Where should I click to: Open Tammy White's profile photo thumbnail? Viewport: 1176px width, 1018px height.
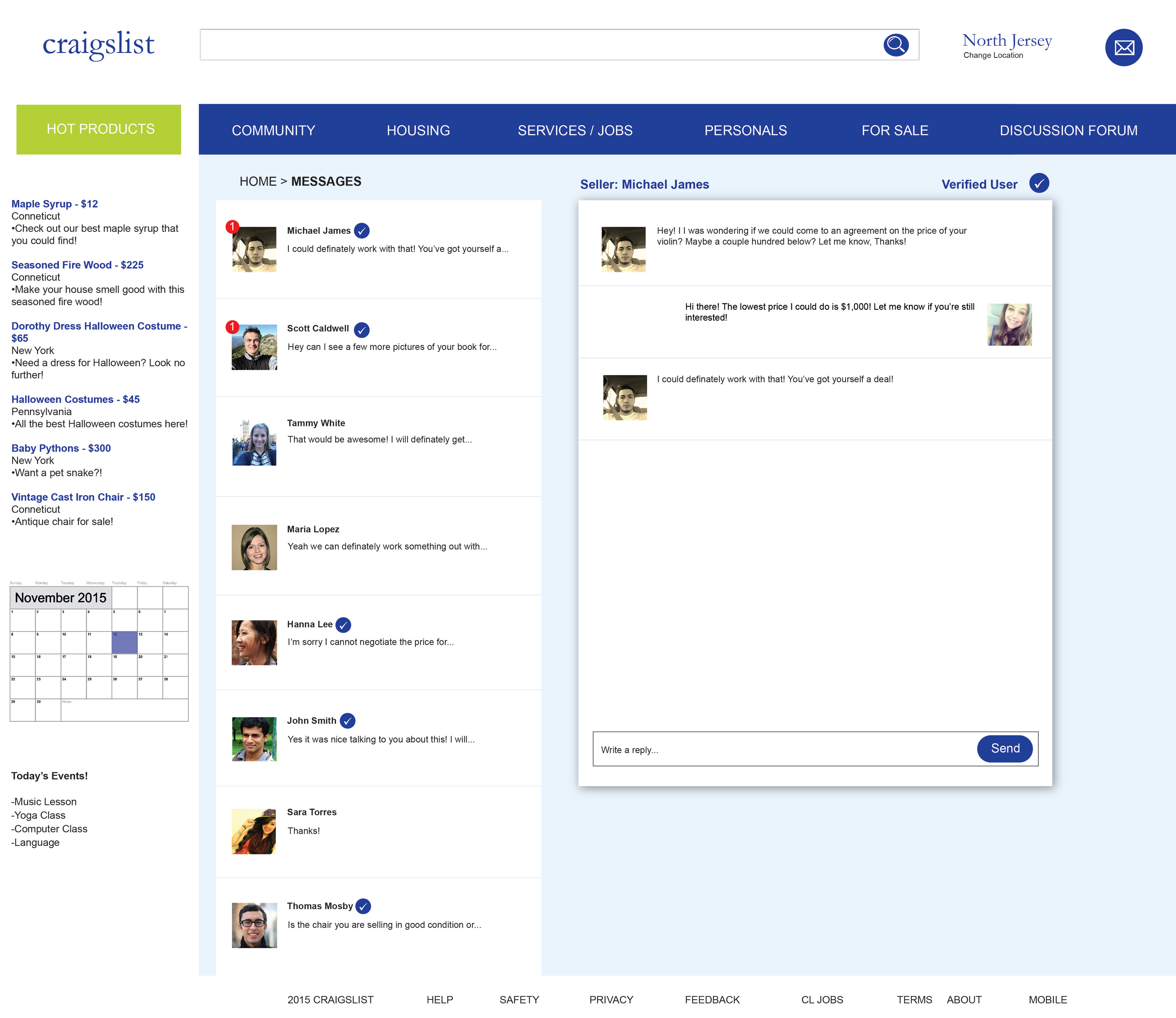click(x=254, y=443)
